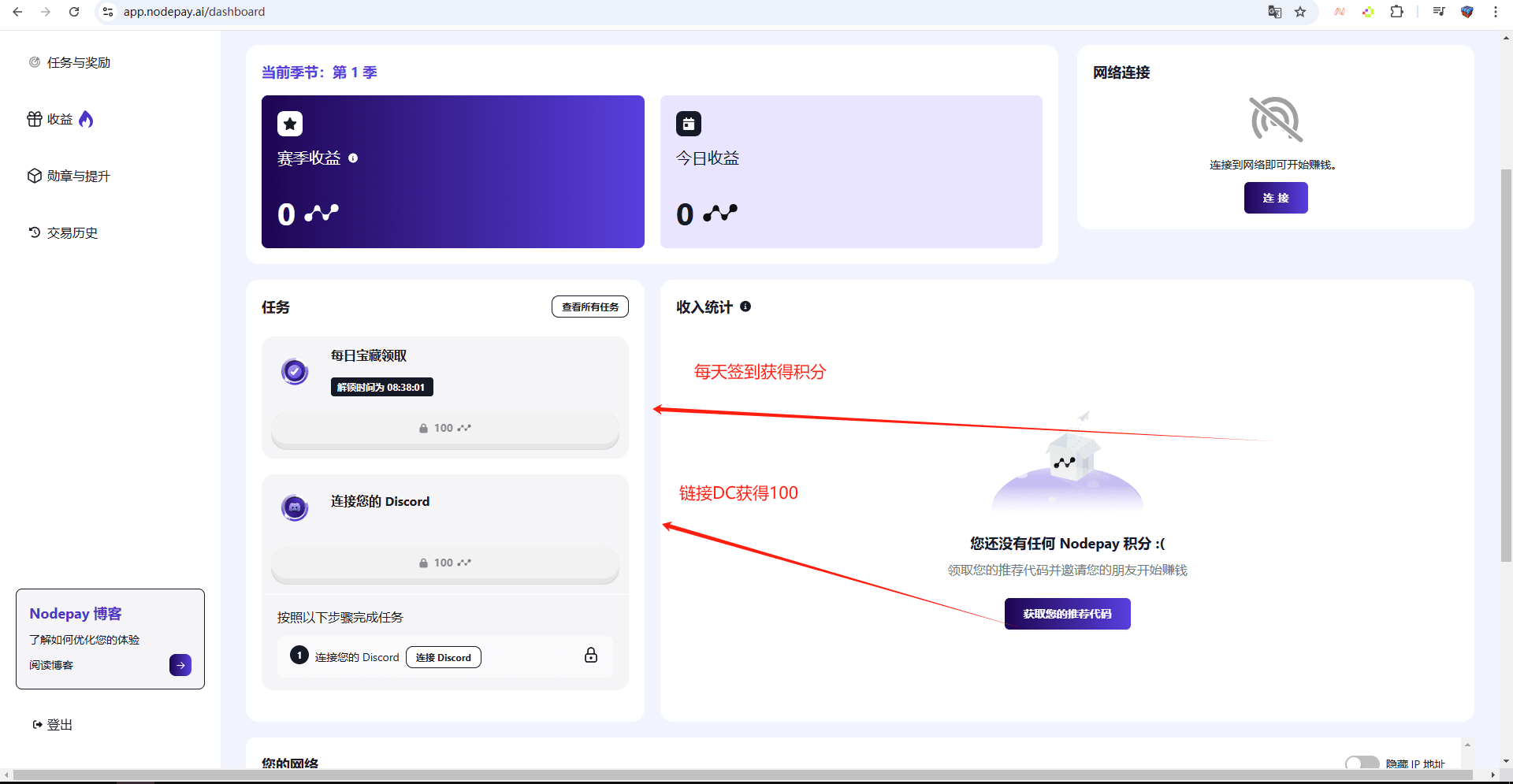Image resolution: width=1513 pixels, height=784 pixels.
Task: Click the 每日宝藏领取 task title
Action: [369, 355]
